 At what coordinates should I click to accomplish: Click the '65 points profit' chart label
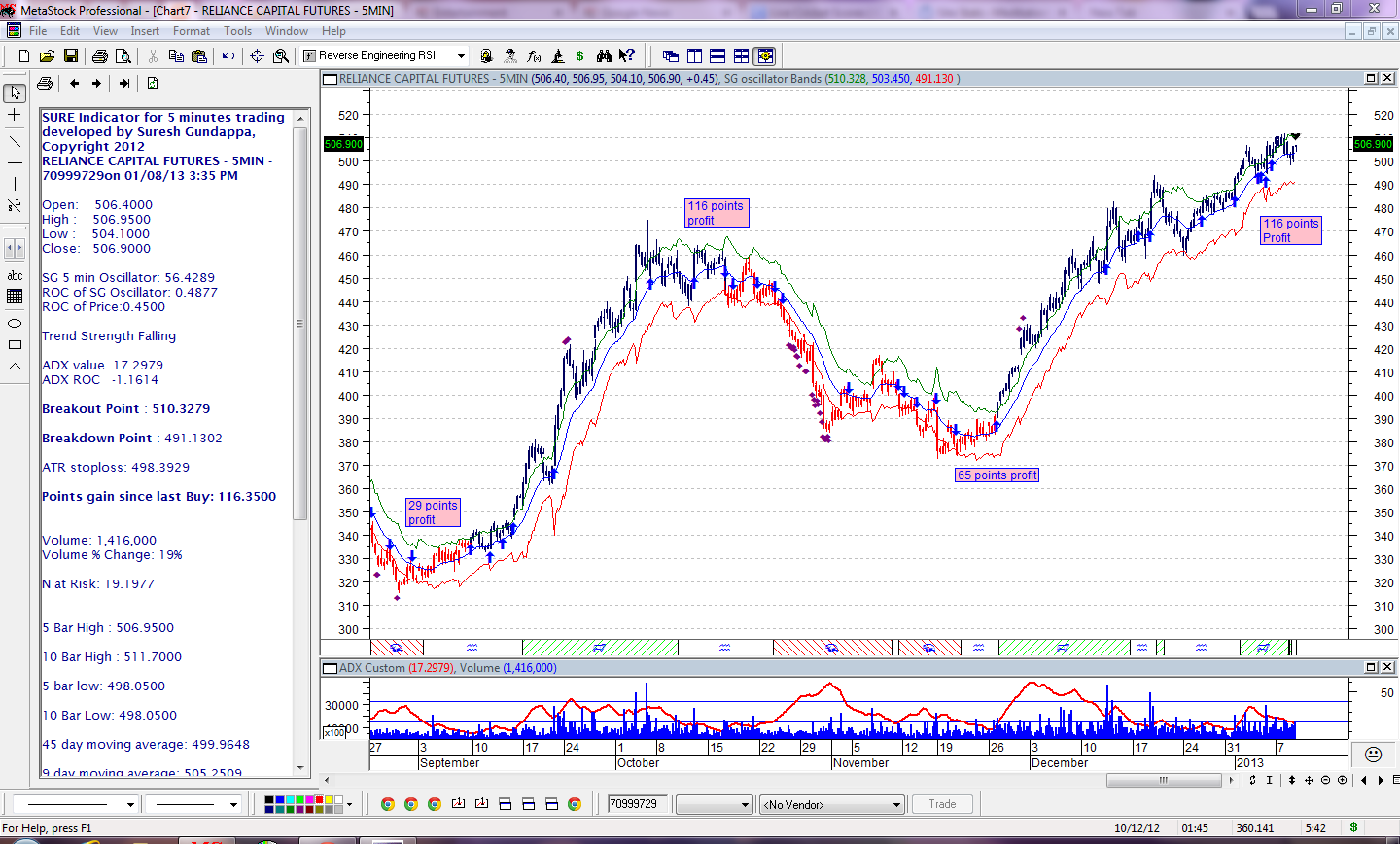pos(997,475)
